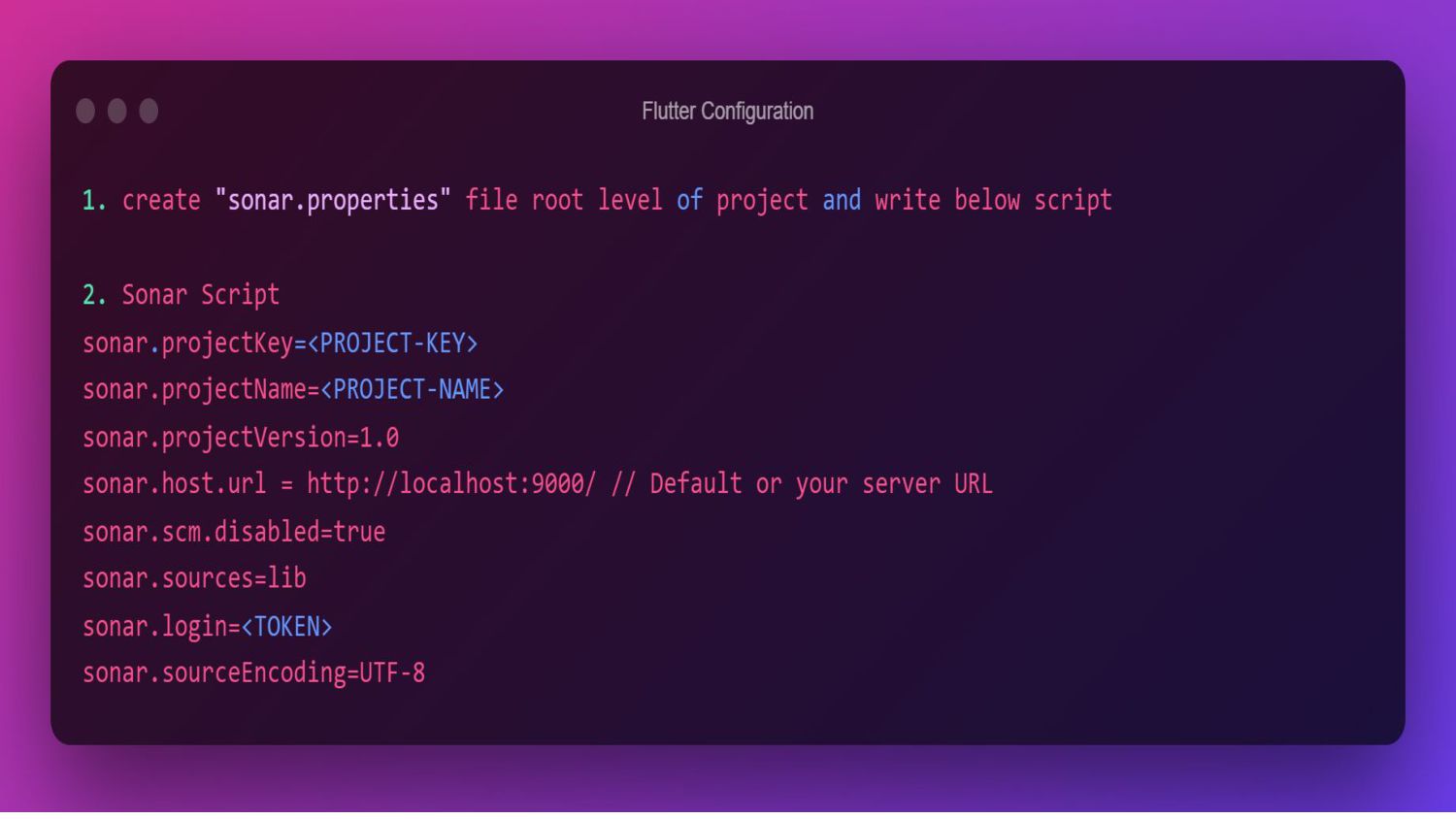Click the Sonar Script heading

200,294
